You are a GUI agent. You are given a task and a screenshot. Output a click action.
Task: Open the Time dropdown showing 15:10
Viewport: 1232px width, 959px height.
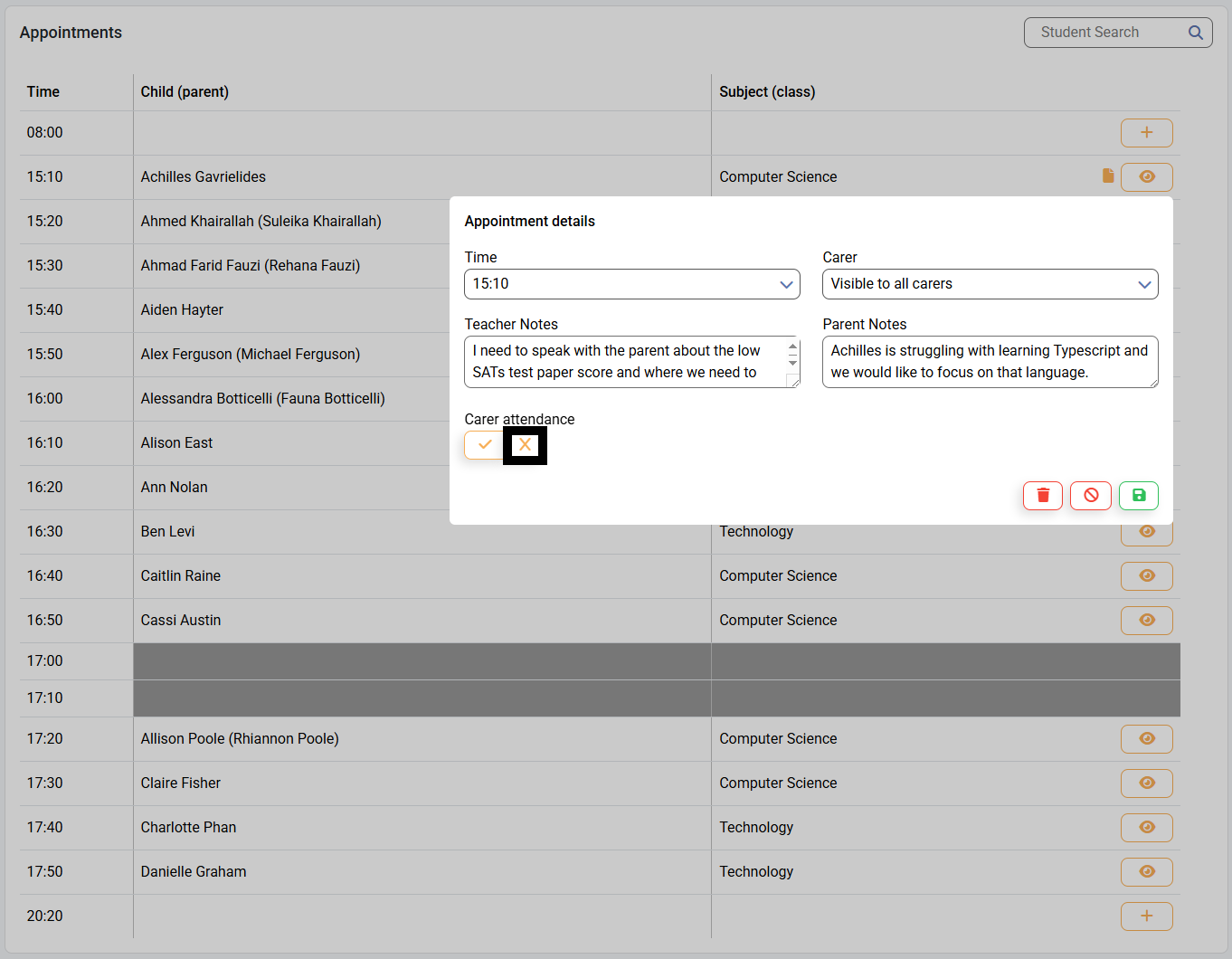631,284
